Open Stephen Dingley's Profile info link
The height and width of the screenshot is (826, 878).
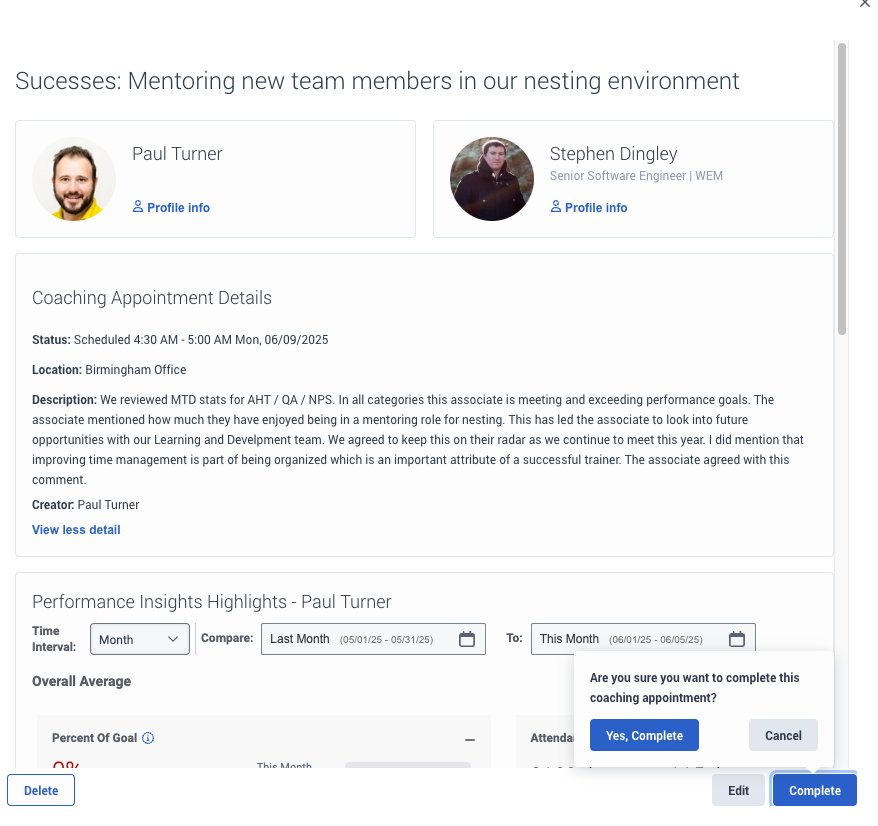click(589, 207)
